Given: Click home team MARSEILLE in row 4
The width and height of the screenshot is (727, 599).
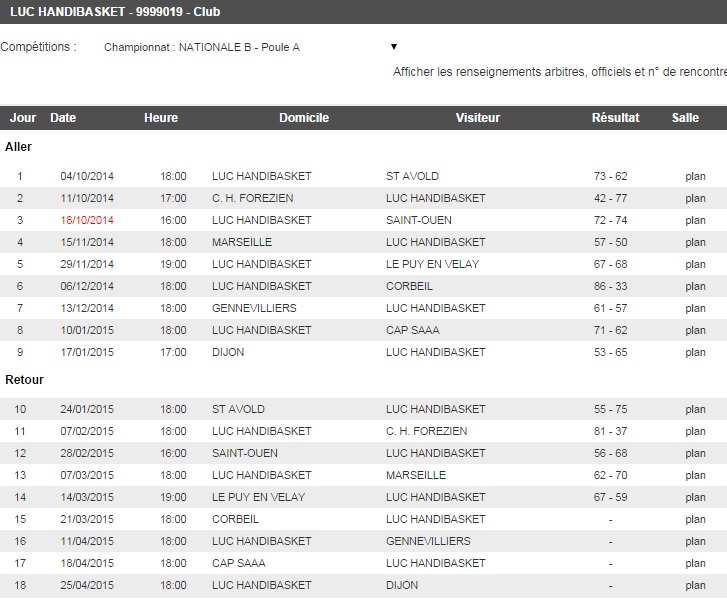Looking at the screenshot, I should tap(242, 242).
